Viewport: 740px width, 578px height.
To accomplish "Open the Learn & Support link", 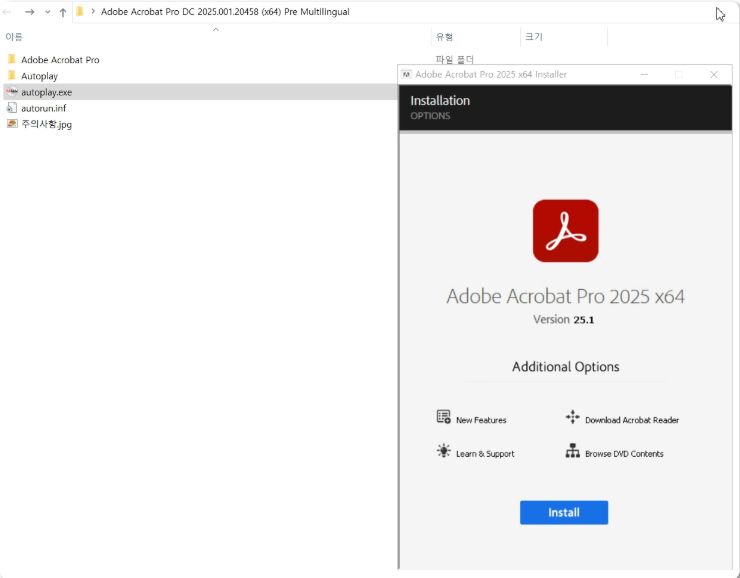I will (x=485, y=454).
